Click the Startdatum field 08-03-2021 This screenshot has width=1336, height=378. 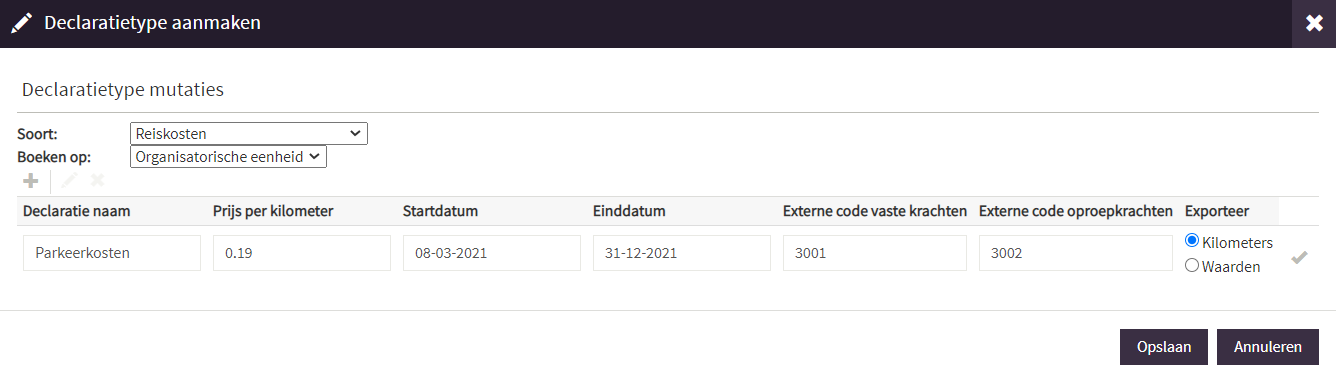click(x=492, y=253)
